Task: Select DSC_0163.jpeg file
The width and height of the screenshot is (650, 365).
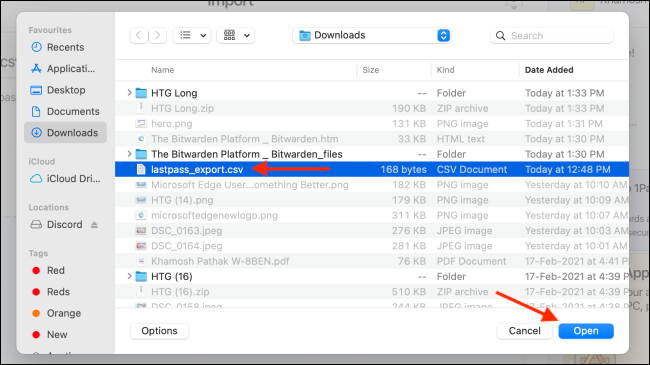Action: pyautogui.click(x=372, y=231)
